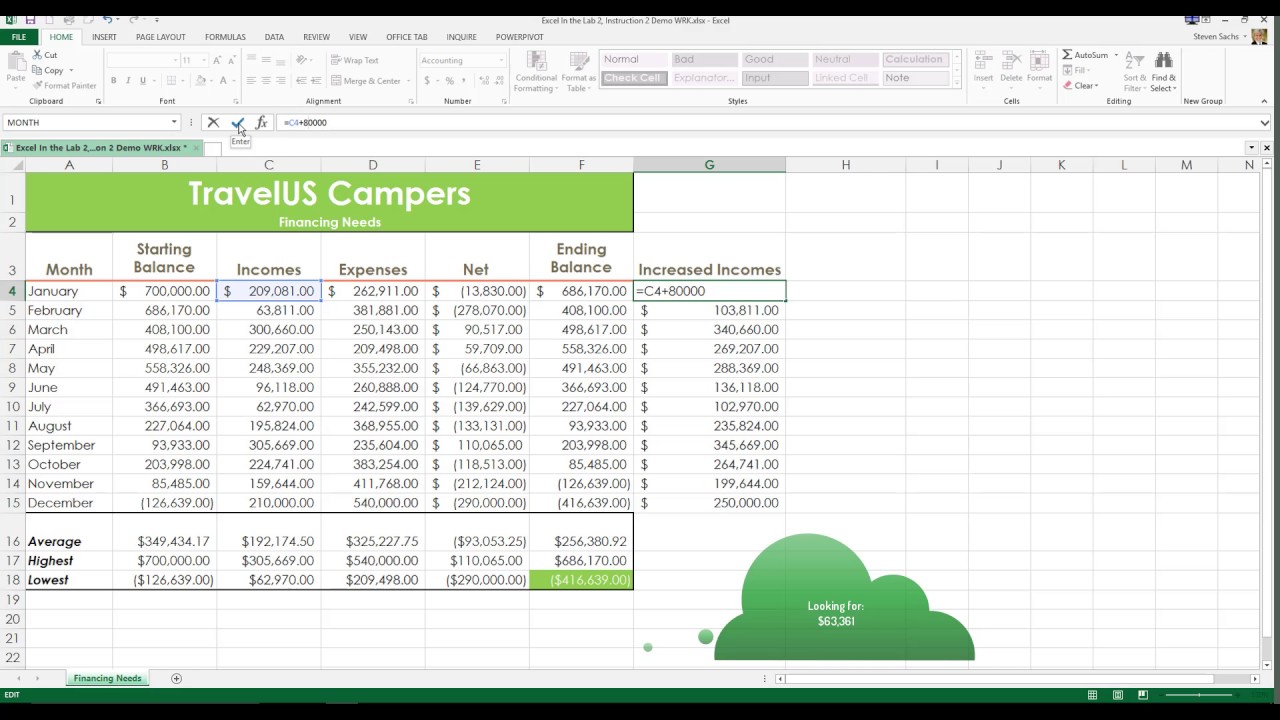Toggle Merge & Center
This screenshot has height=720, width=1280.
(364, 81)
